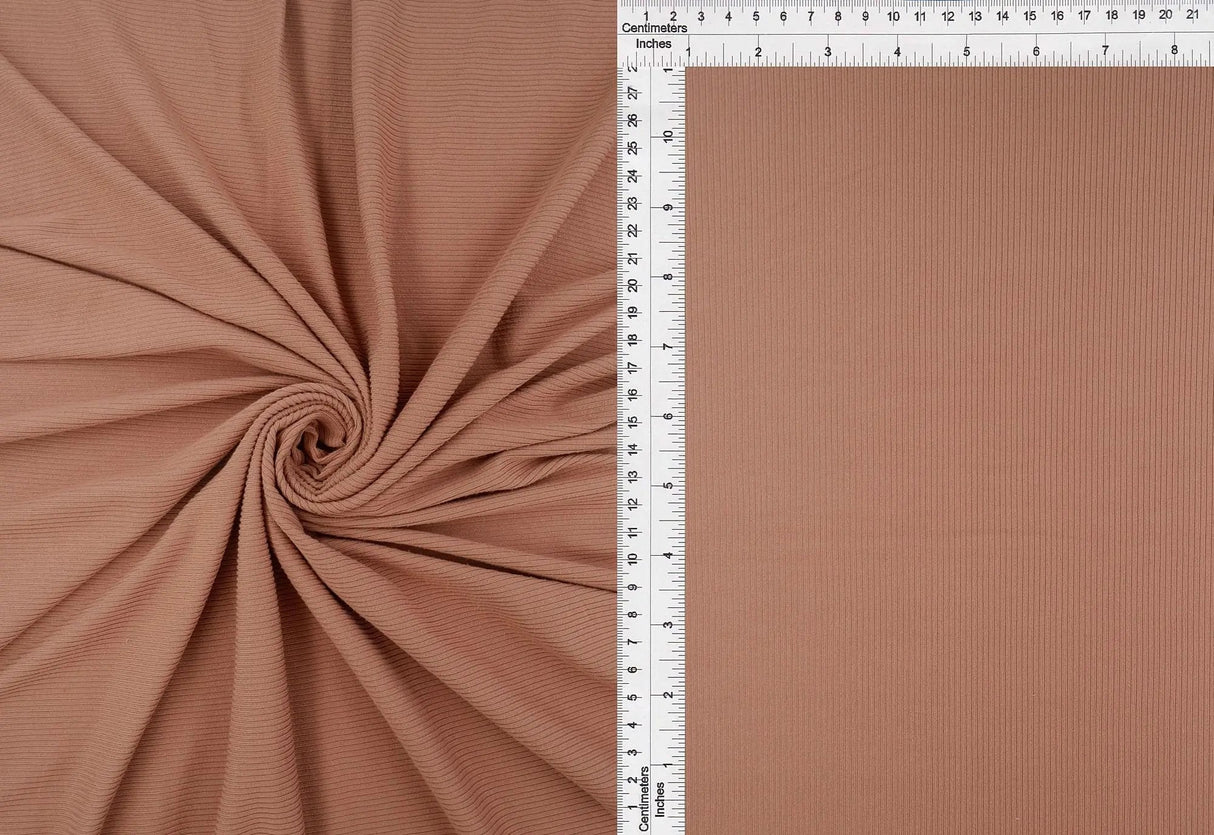Click the 21 cm mark on top ruler

tap(1192, 15)
